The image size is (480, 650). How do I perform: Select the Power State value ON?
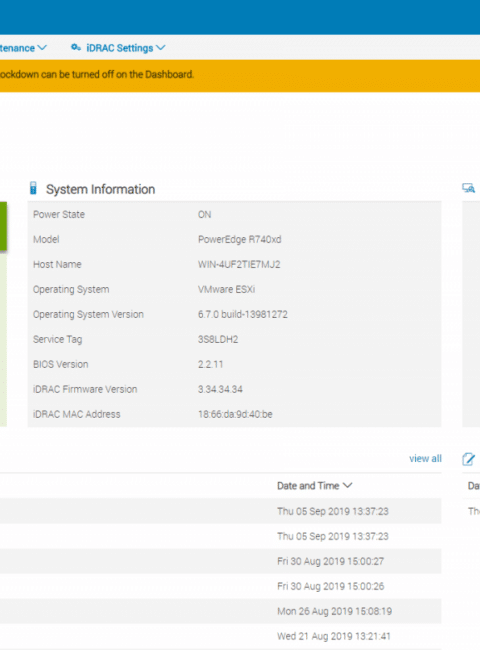pos(204,214)
